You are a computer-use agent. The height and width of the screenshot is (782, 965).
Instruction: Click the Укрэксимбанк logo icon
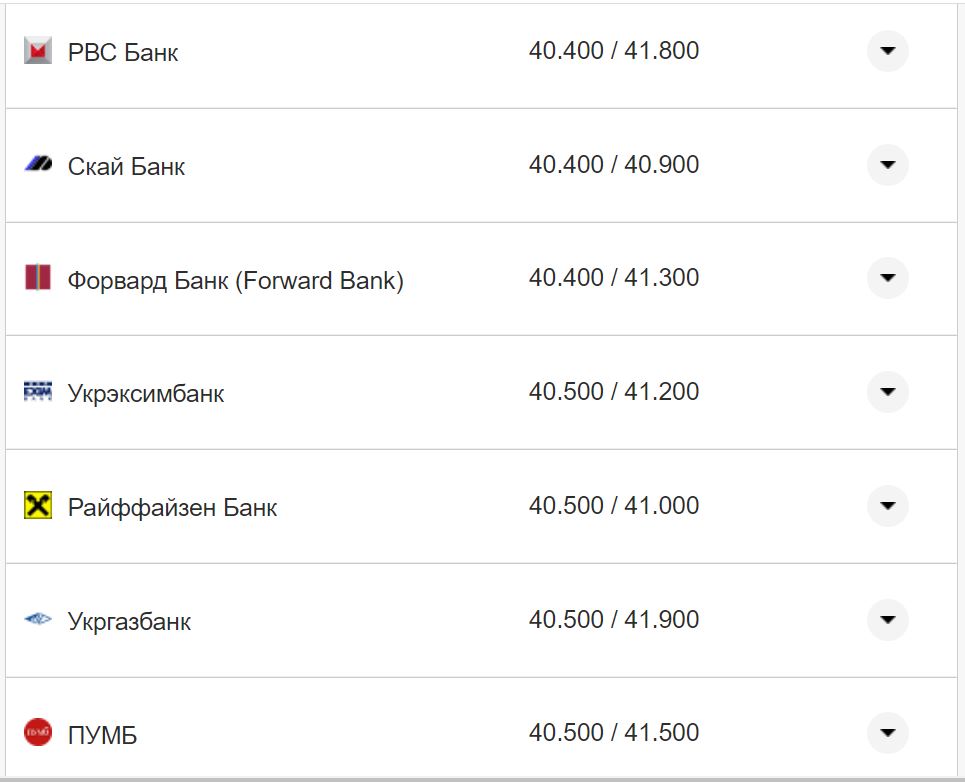point(38,392)
